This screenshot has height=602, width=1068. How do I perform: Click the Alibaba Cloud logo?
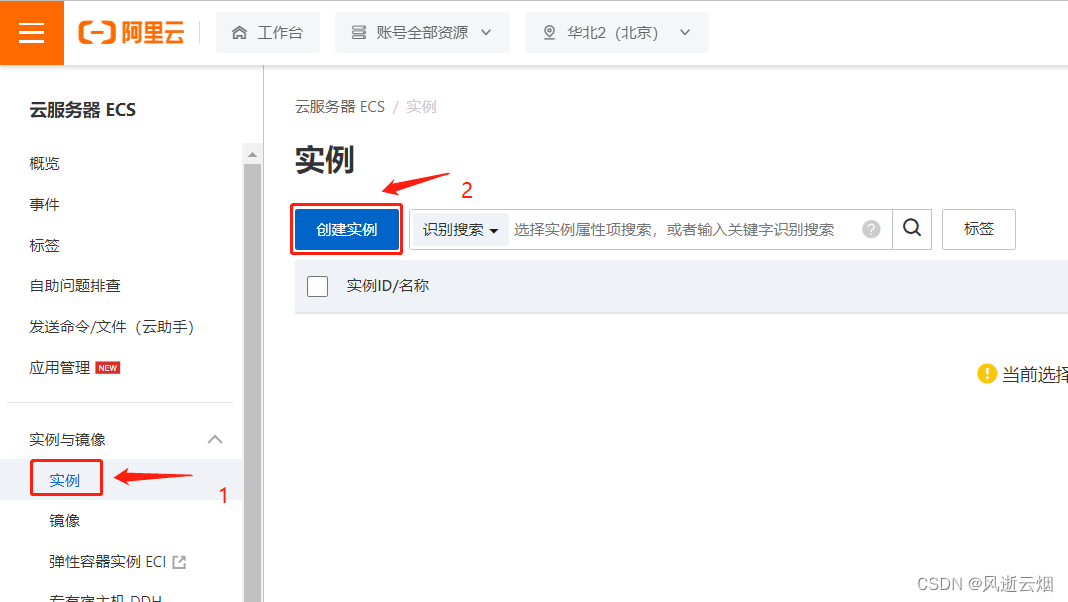click(x=131, y=33)
